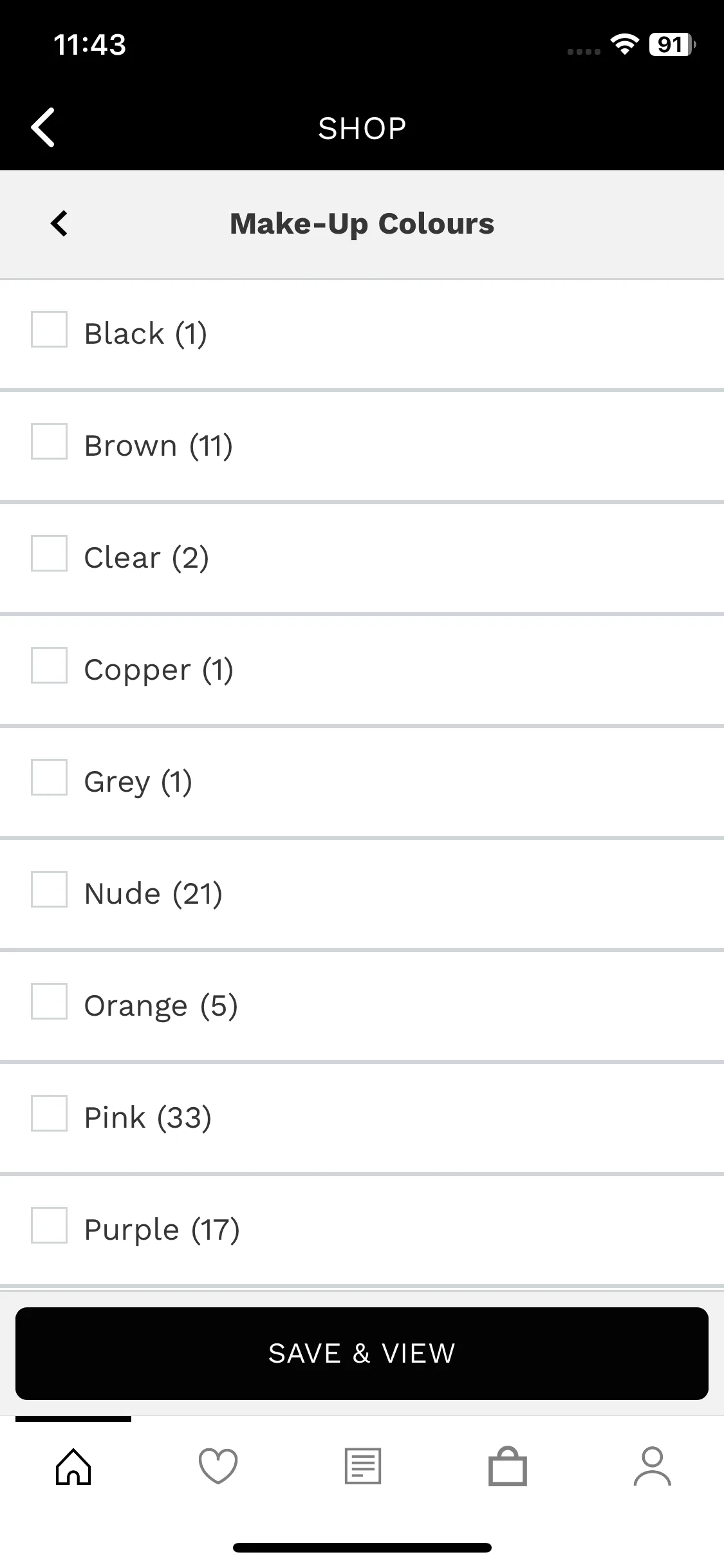
Task: Open the articles list icon
Action: pyautogui.click(x=363, y=1466)
